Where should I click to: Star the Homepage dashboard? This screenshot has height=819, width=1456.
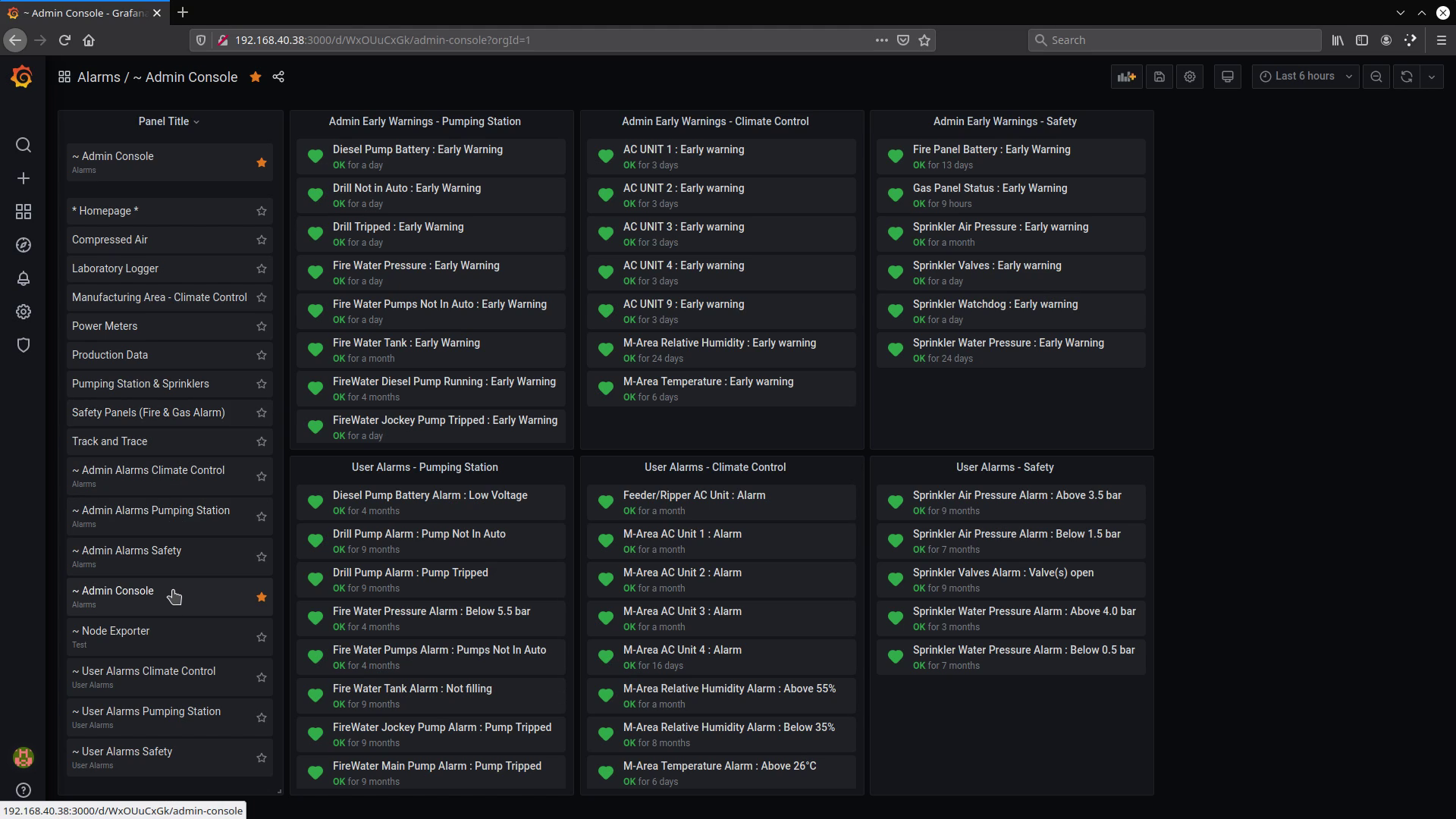click(x=262, y=211)
